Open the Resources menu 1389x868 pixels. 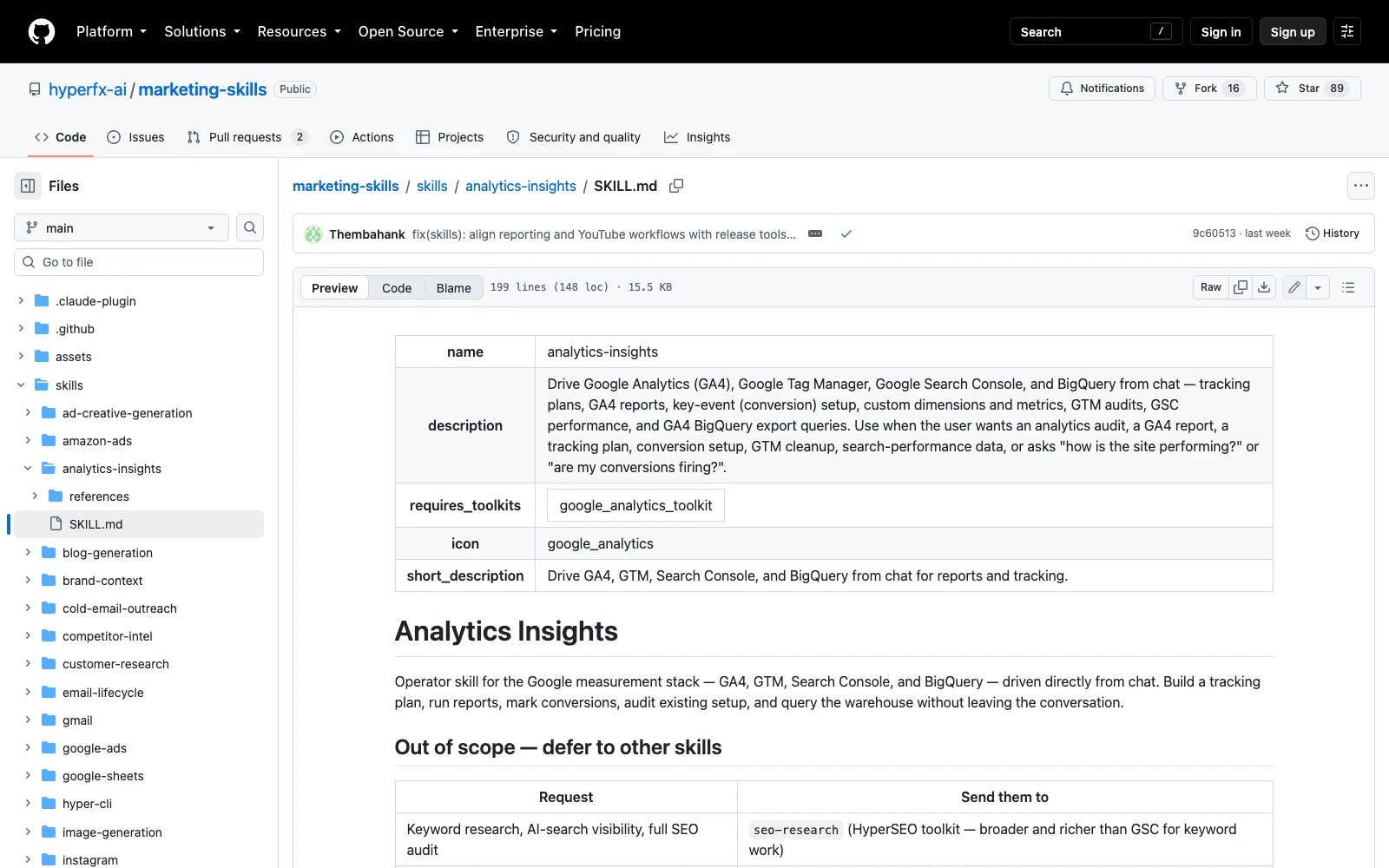[299, 31]
